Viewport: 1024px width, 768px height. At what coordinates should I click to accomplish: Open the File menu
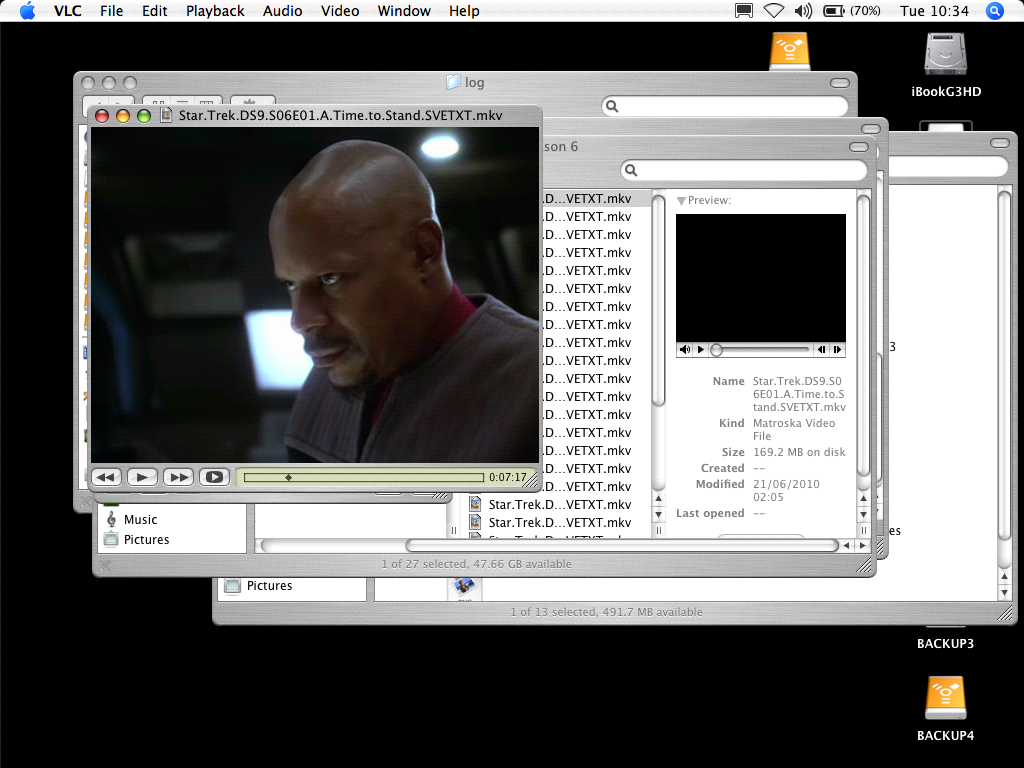tap(112, 11)
